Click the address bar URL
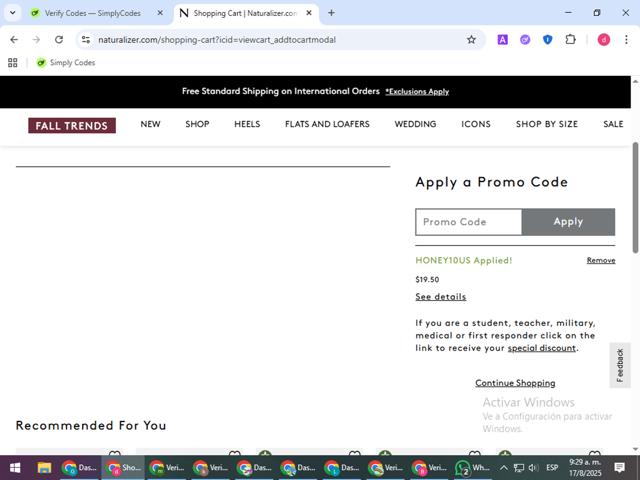The height and width of the screenshot is (480, 640). click(217, 40)
